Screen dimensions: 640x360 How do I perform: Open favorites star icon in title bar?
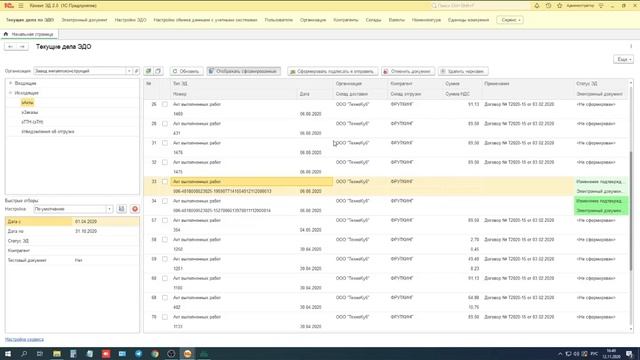pos(560,6)
